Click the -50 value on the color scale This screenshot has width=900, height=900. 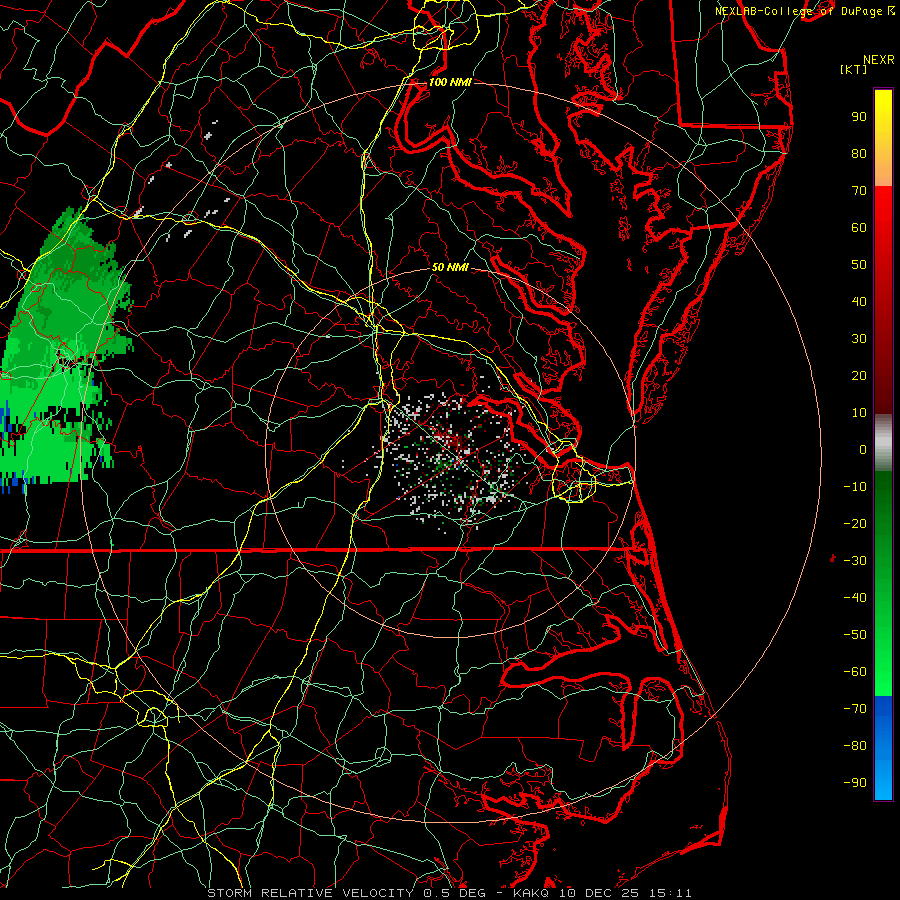tap(855, 634)
